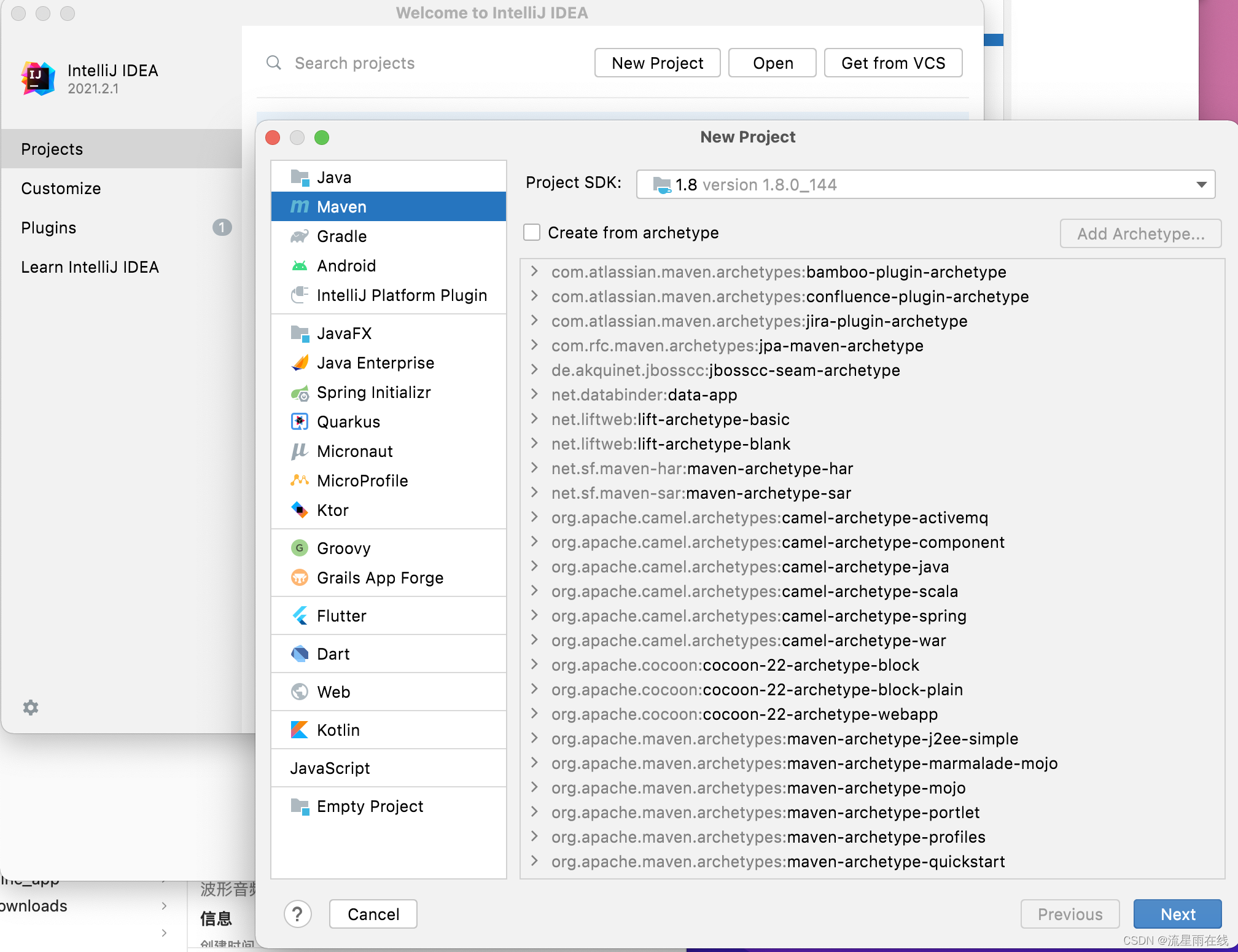Click the Plugins update badge
Viewport: 1238px width, 952px height.
pos(222,228)
